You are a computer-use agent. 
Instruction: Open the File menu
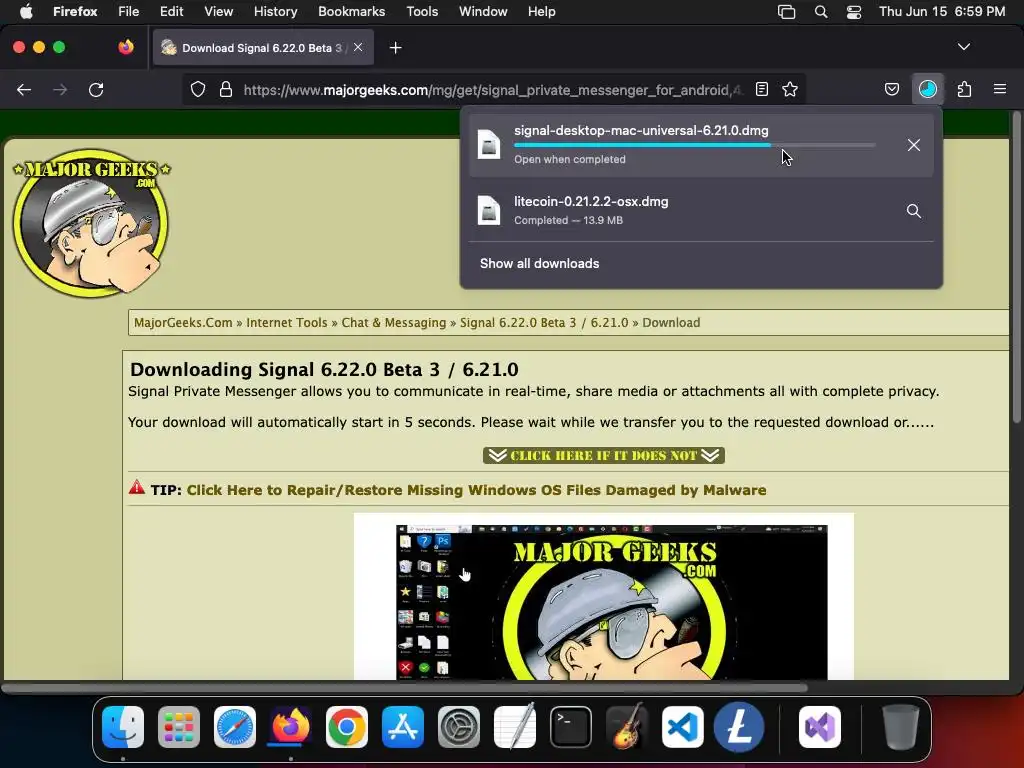point(129,11)
